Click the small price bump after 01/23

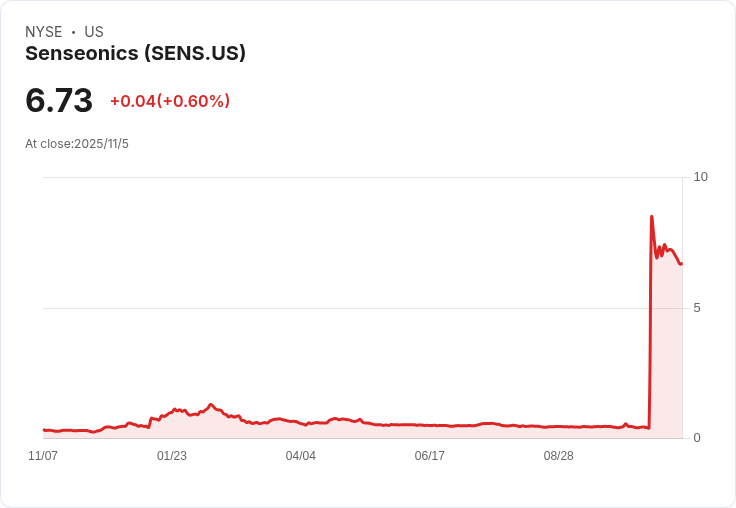tap(211, 405)
